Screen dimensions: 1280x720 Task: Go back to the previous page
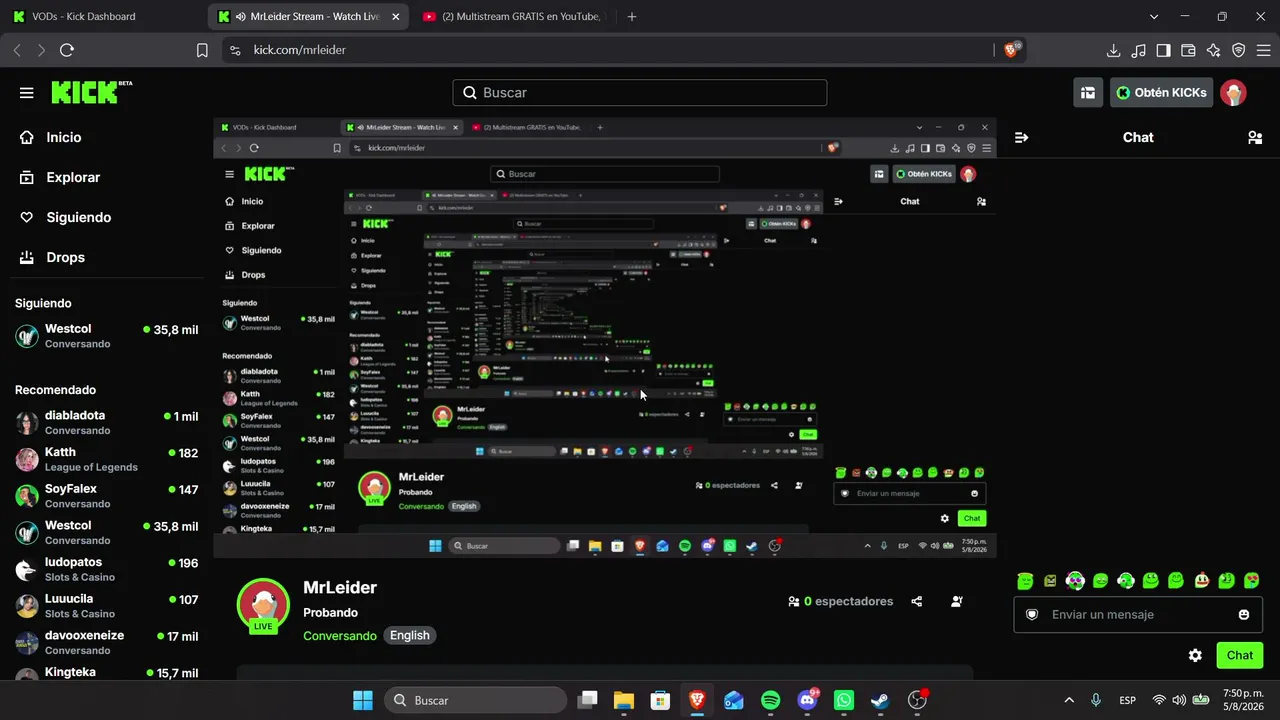click(17, 50)
